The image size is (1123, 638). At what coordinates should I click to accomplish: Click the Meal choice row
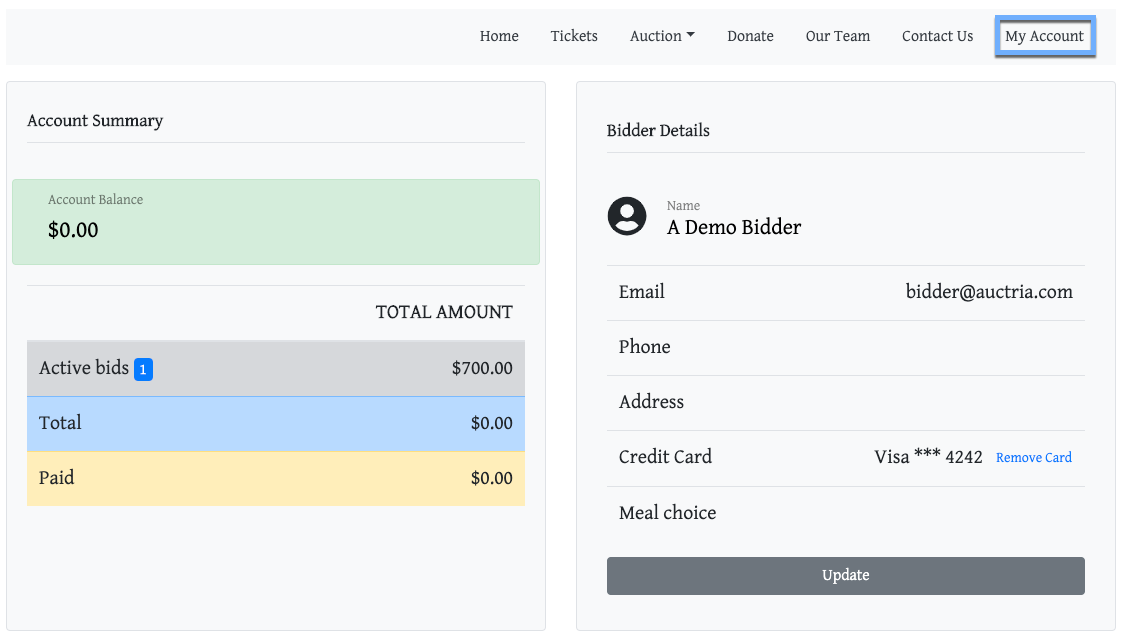point(845,513)
